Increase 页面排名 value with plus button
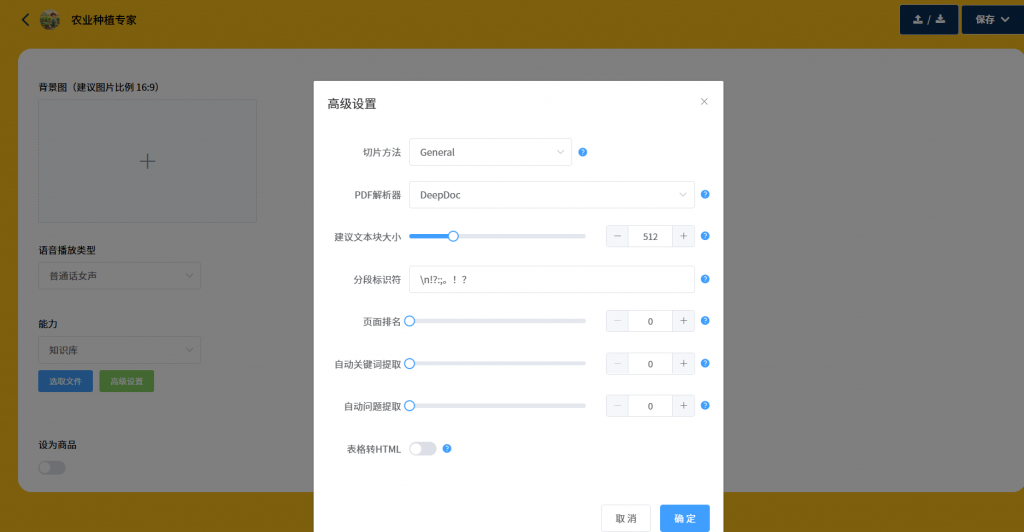1024x532 pixels. click(x=684, y=321)
